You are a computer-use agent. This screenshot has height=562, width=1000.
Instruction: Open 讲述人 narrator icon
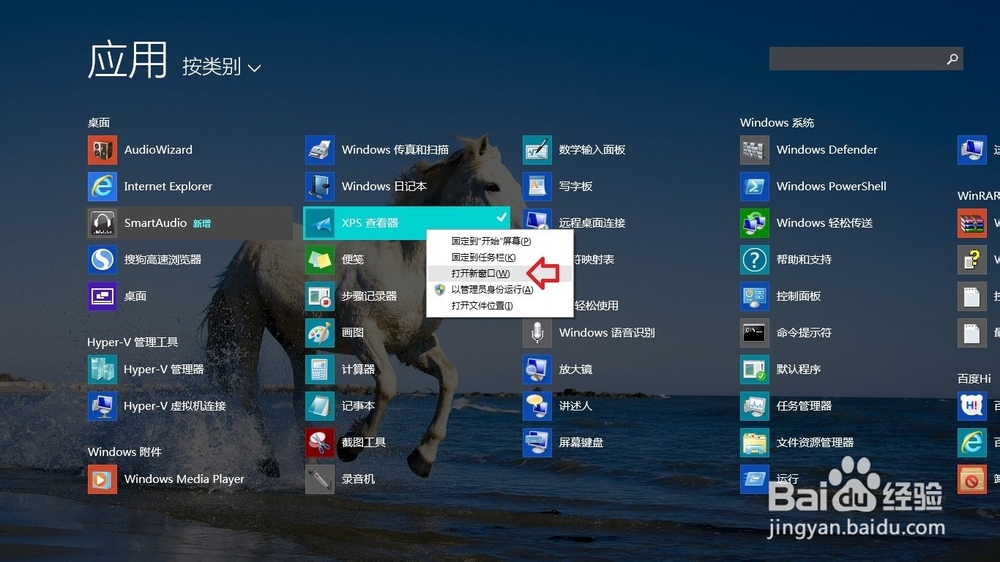pos(537,406)
